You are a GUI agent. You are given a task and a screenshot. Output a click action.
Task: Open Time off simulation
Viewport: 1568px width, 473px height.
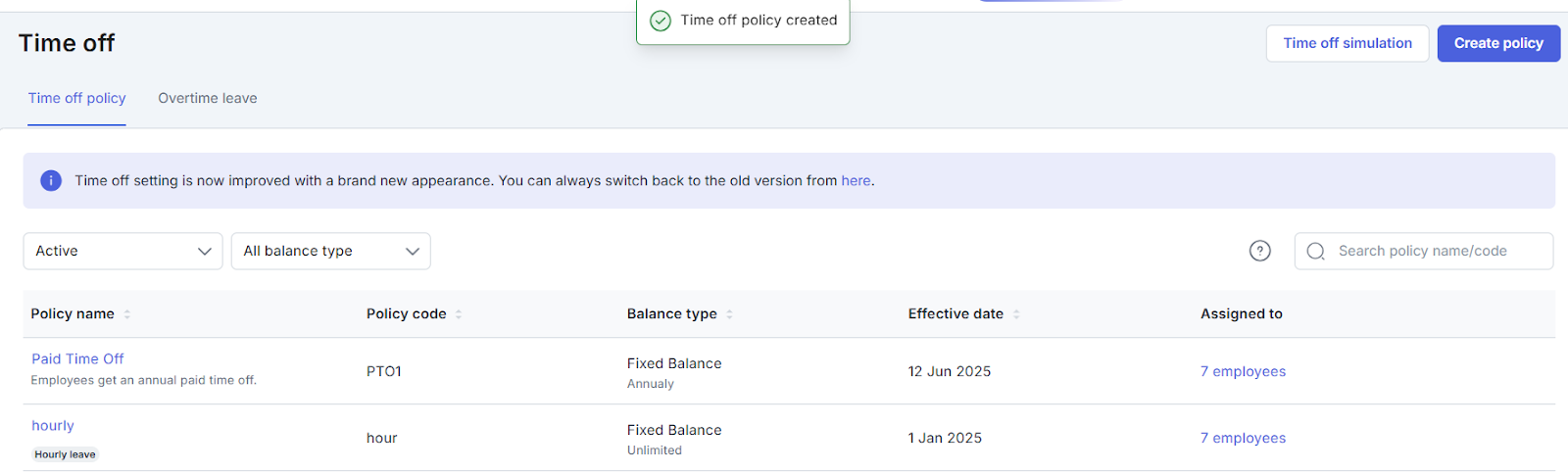point(1347,43)
